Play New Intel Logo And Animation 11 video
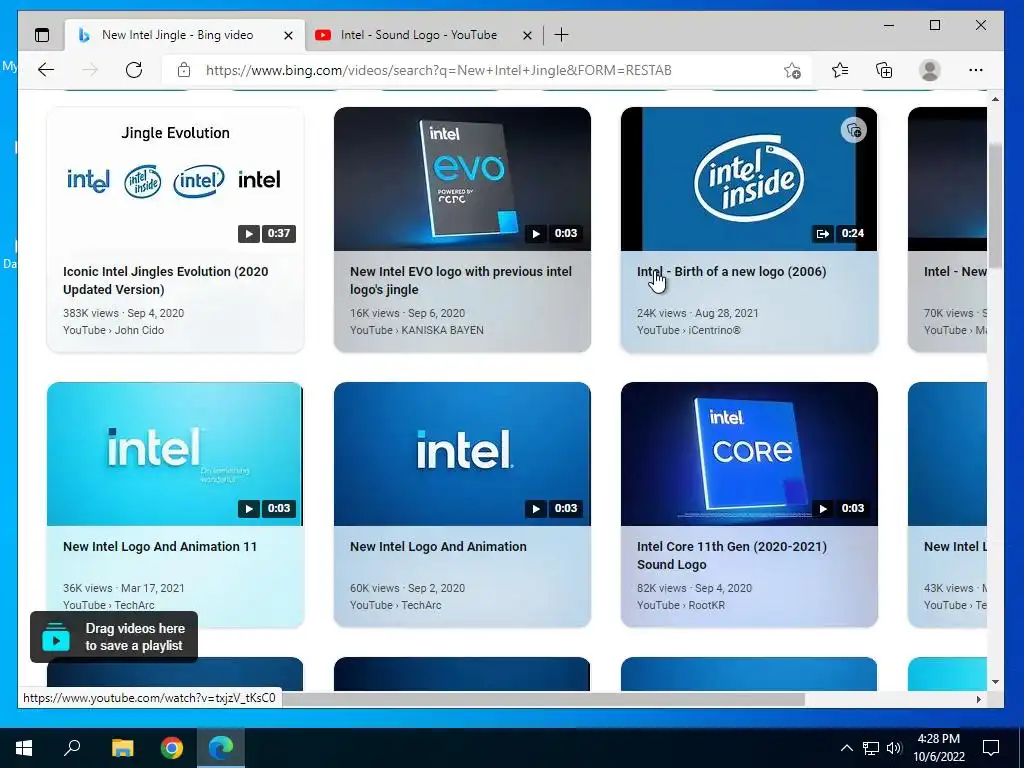This screenshot has height=768, width=1024. (248, 508)
